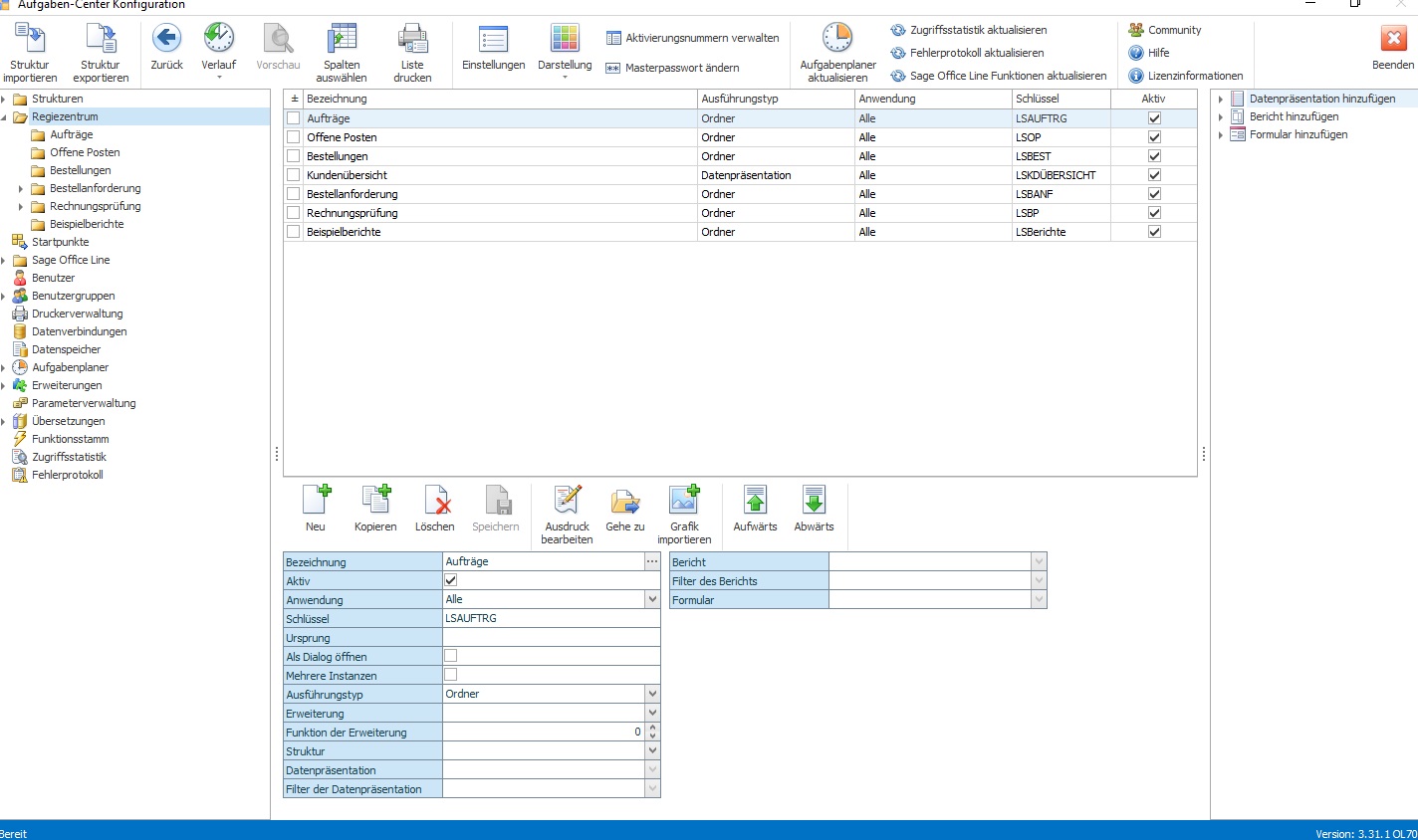The width and height of the screenshot is (1418, 840).
Task: Exit via the Beenden icon
Action: point(1393,39)
